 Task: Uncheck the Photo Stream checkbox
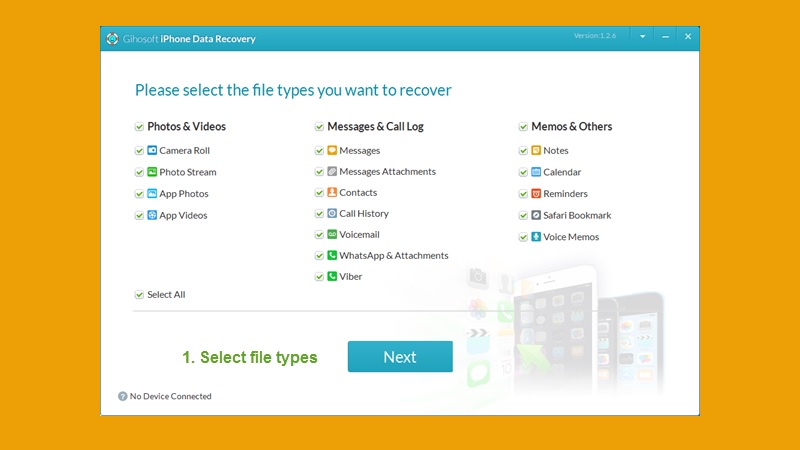tap(139, 172)
